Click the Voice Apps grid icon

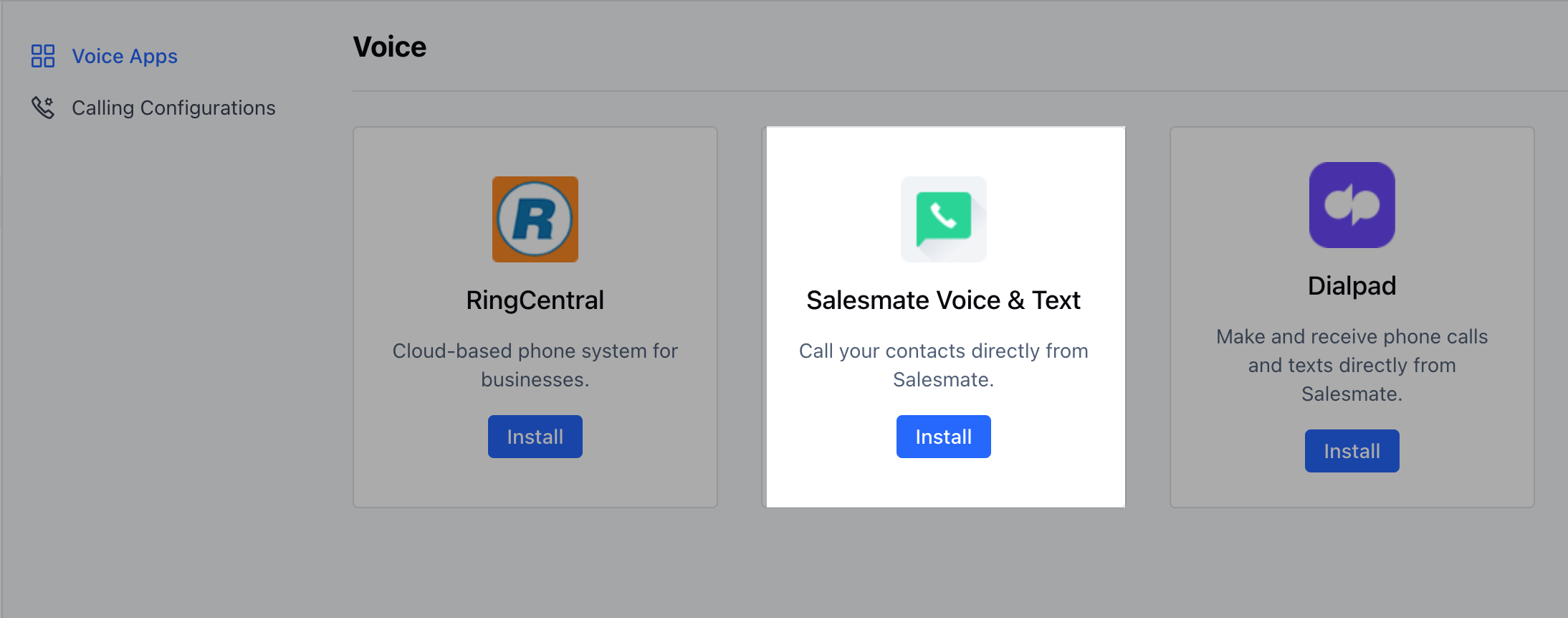pos(43,56)
